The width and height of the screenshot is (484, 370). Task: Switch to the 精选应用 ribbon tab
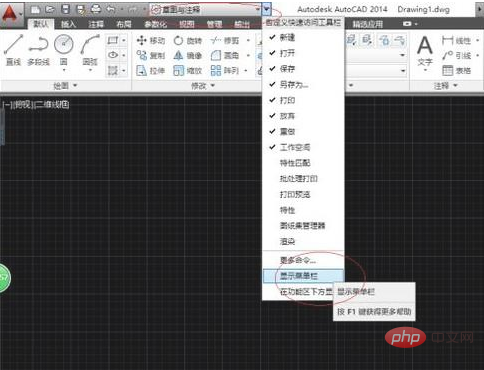pyautogui.click(x=368, y=24)
